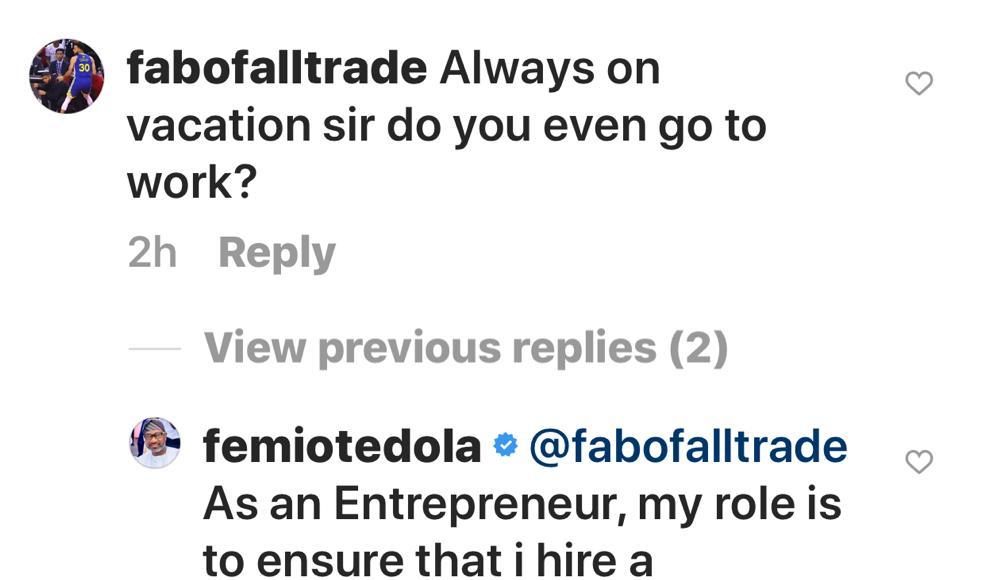
Task: Like femiotedola's reply with the heart
Action: (x=918, y=461)
